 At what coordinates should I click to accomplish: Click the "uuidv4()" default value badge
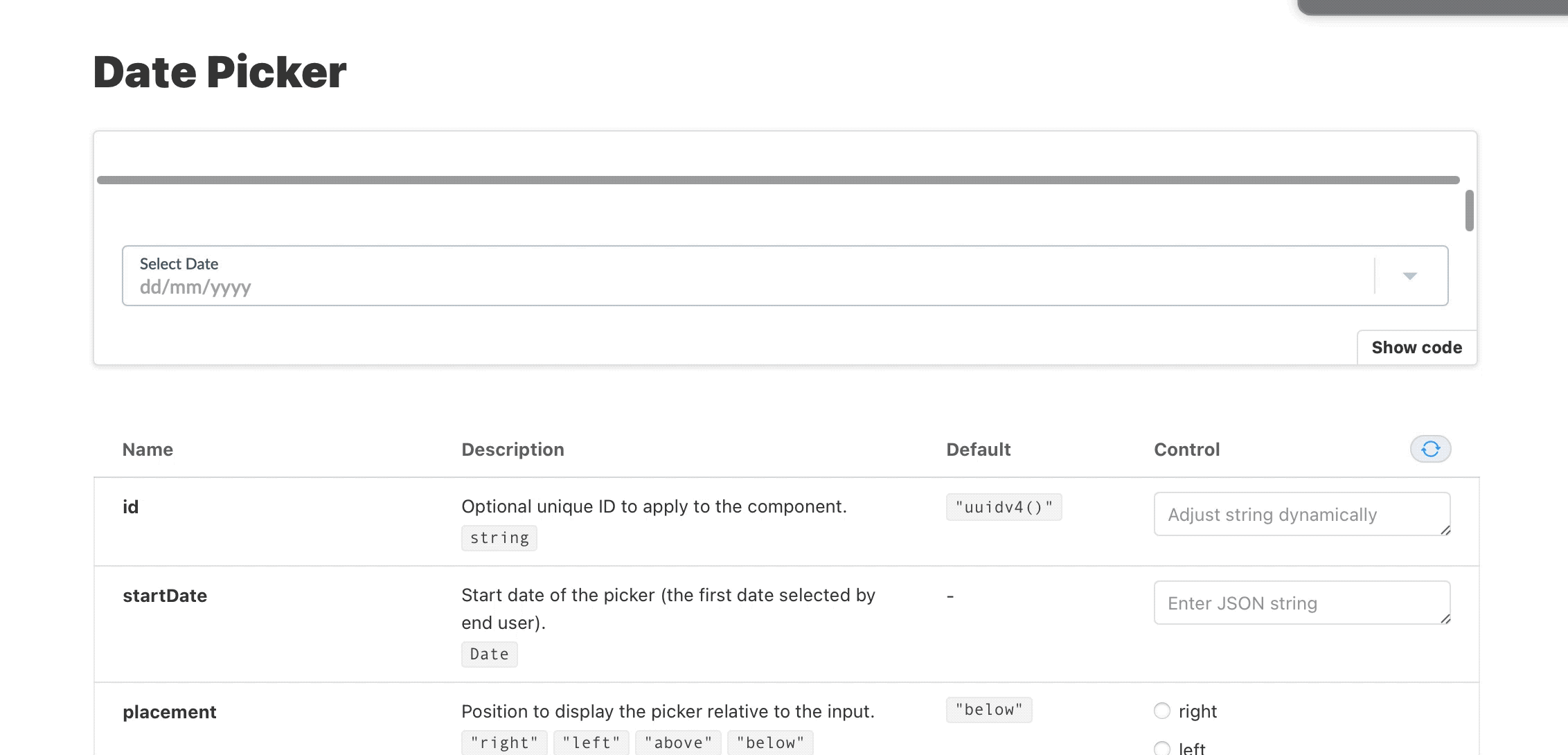(x=1004, y=506)
